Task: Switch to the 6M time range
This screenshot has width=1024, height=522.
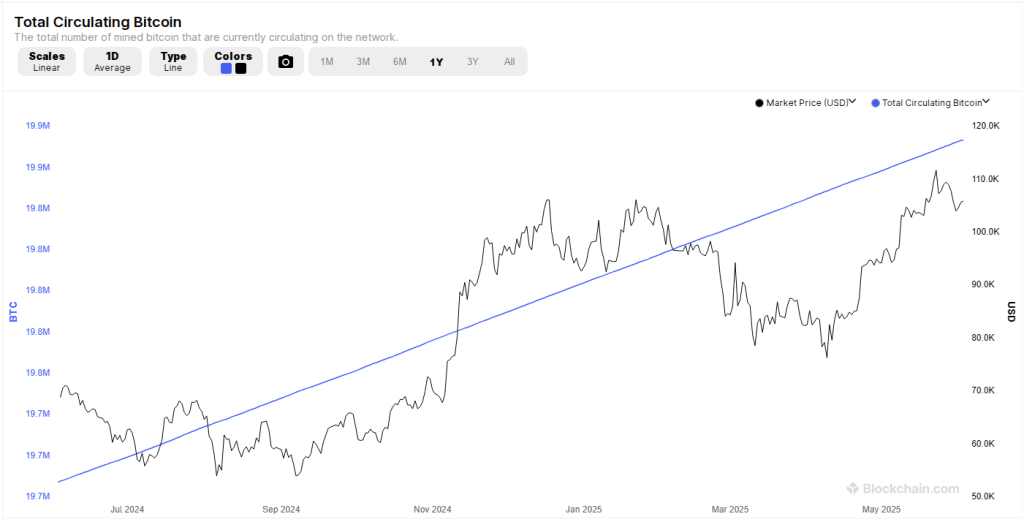Action: [400, 62]
